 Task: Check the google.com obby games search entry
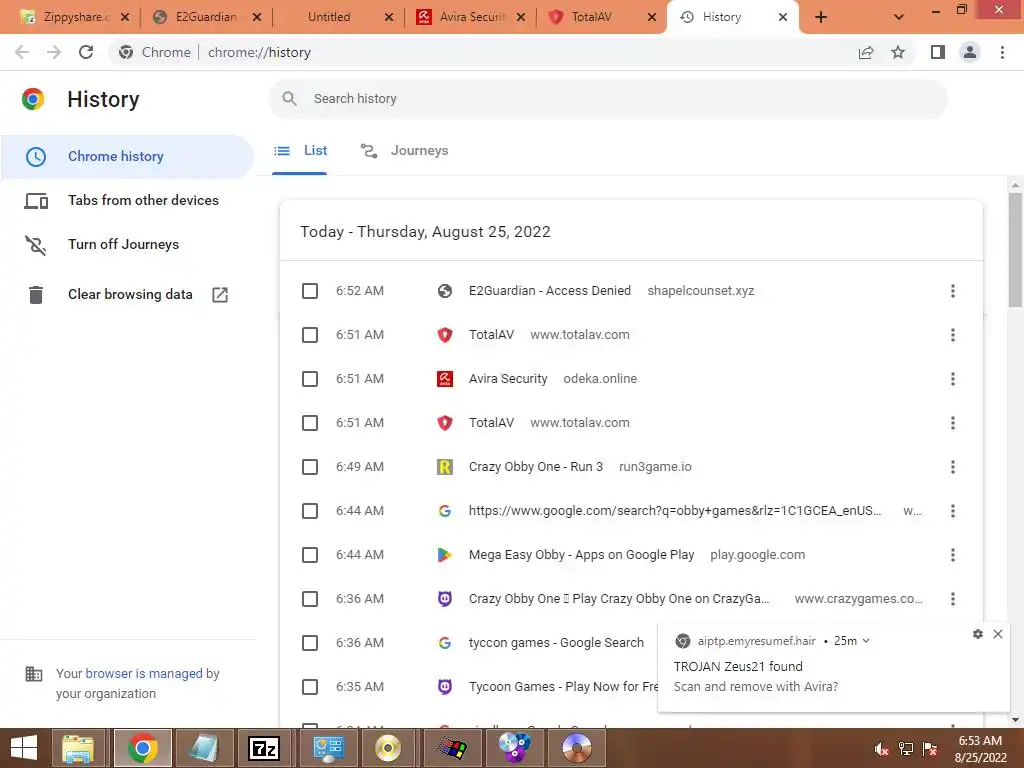click(x=310, y=511)
